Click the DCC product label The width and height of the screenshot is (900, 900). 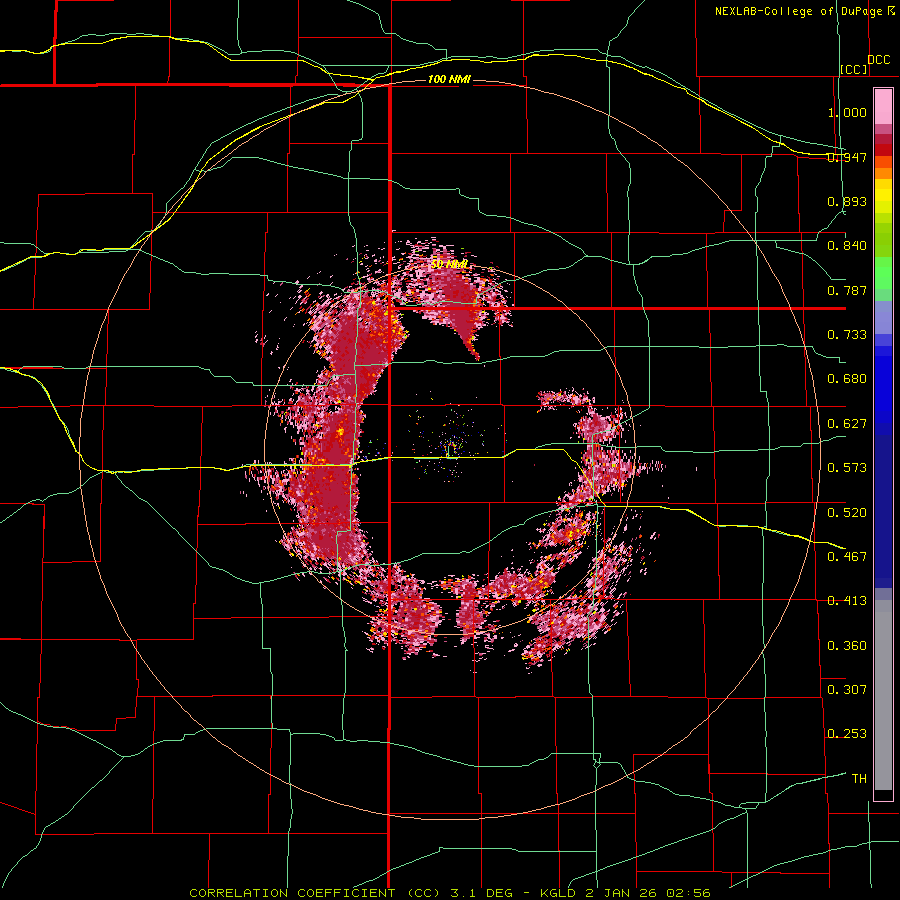coord(879,60)
